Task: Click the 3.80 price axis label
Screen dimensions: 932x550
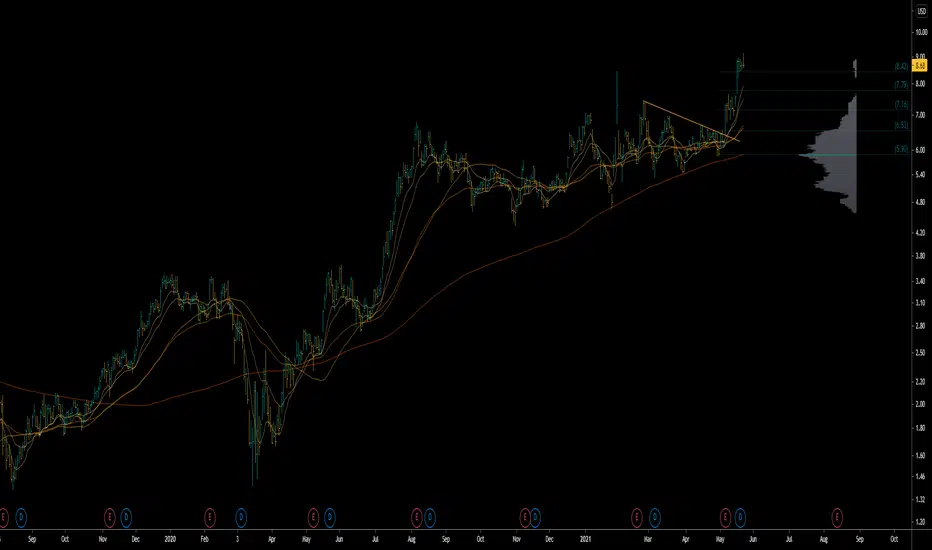Action: click(x=920, y=256)
